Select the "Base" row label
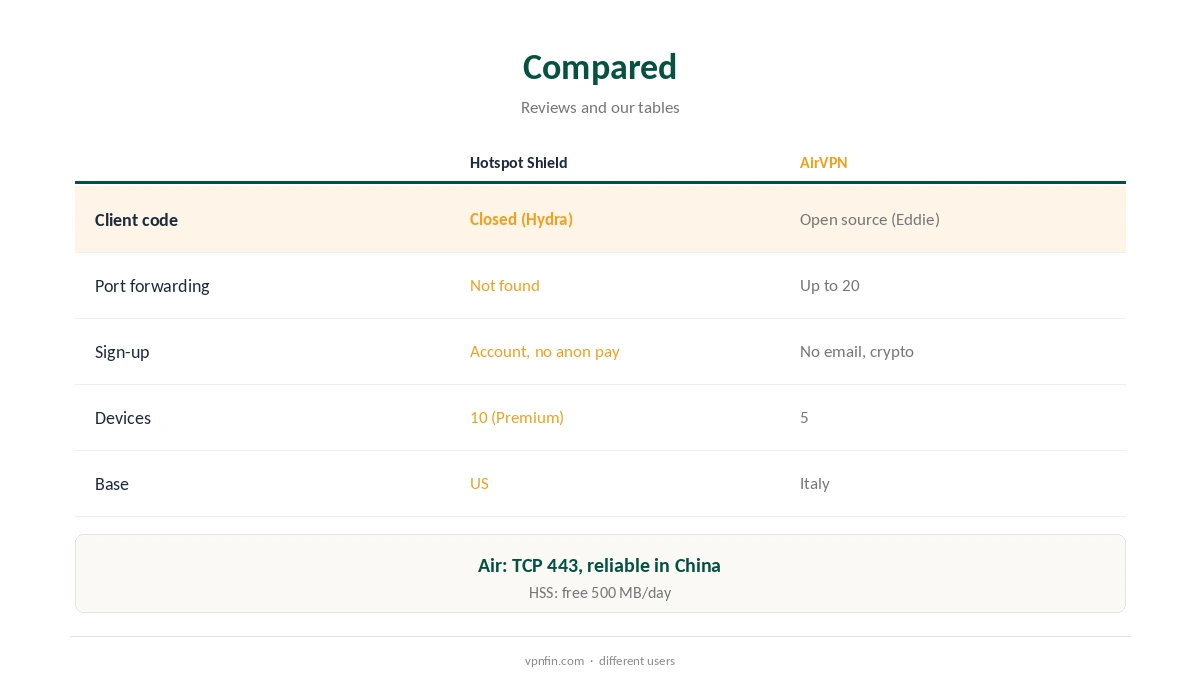The height and width of the screenshot is (680, 1200). click(112, 484)
